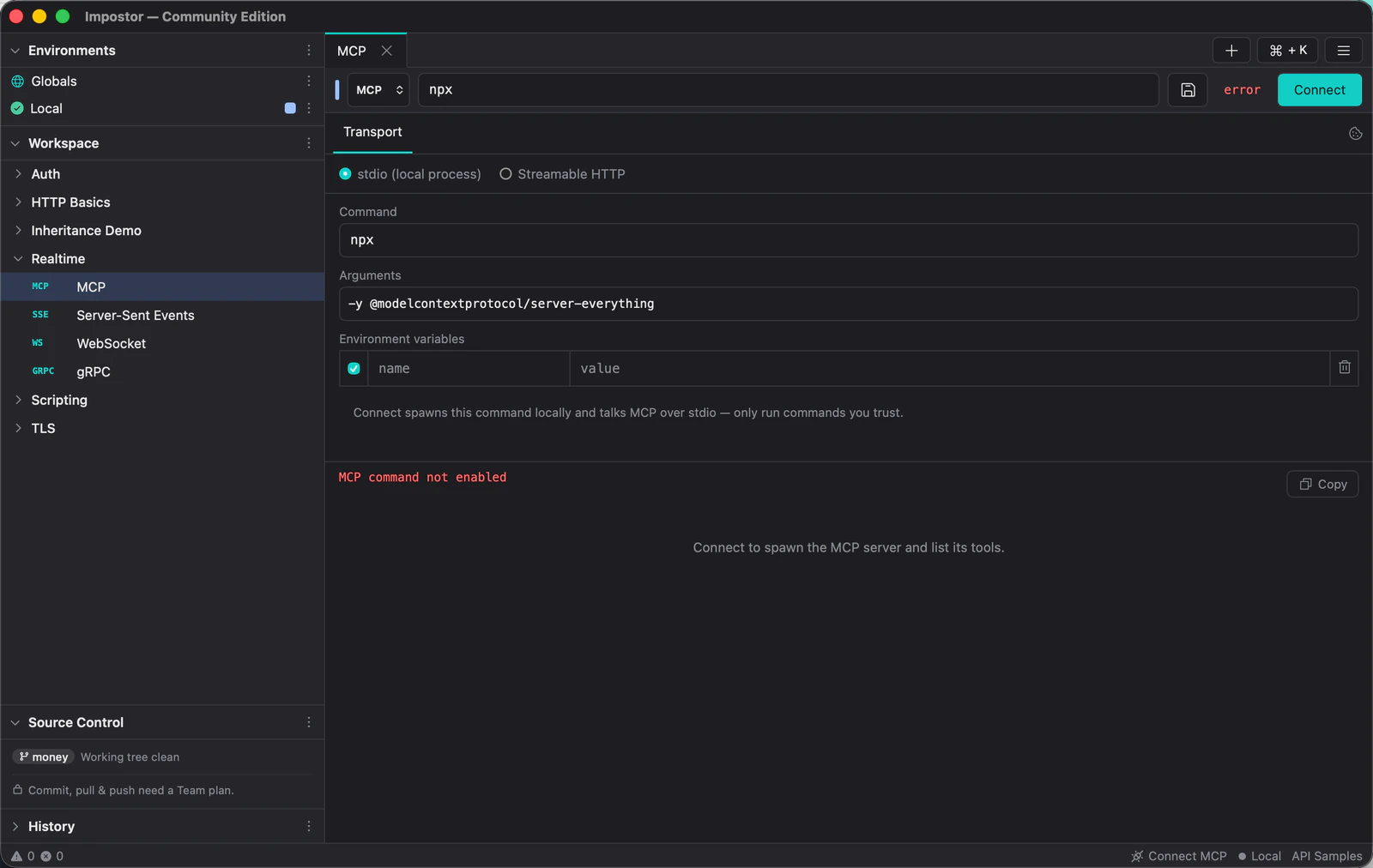Viewport: 1373px width, 868px height.
Task: Delete environment variable row with trash icon
Action: [x=1345, y=367]
